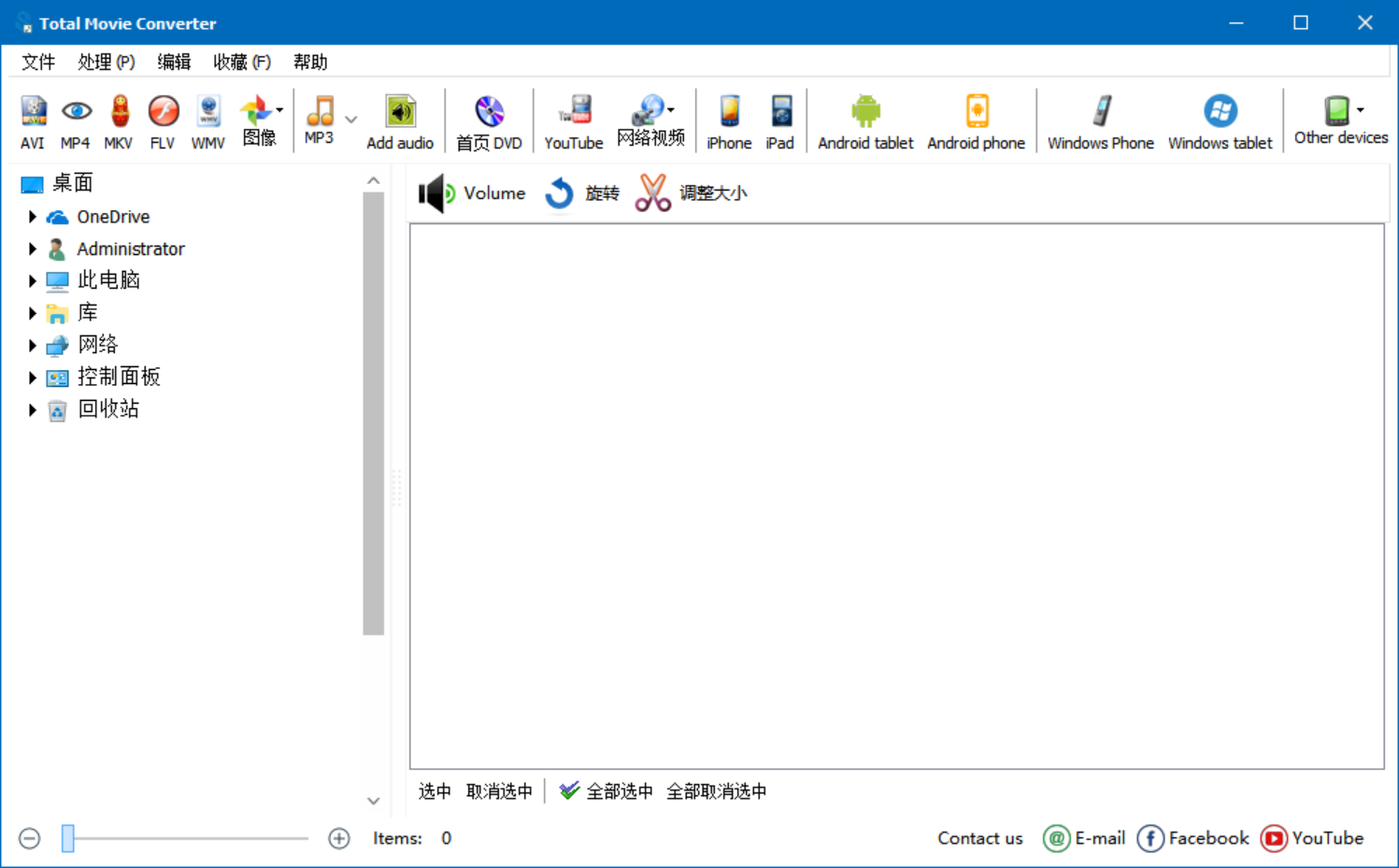The image size is (1399, 868).
Task: Select 回收站 in the tree
Action: point(108,409)
